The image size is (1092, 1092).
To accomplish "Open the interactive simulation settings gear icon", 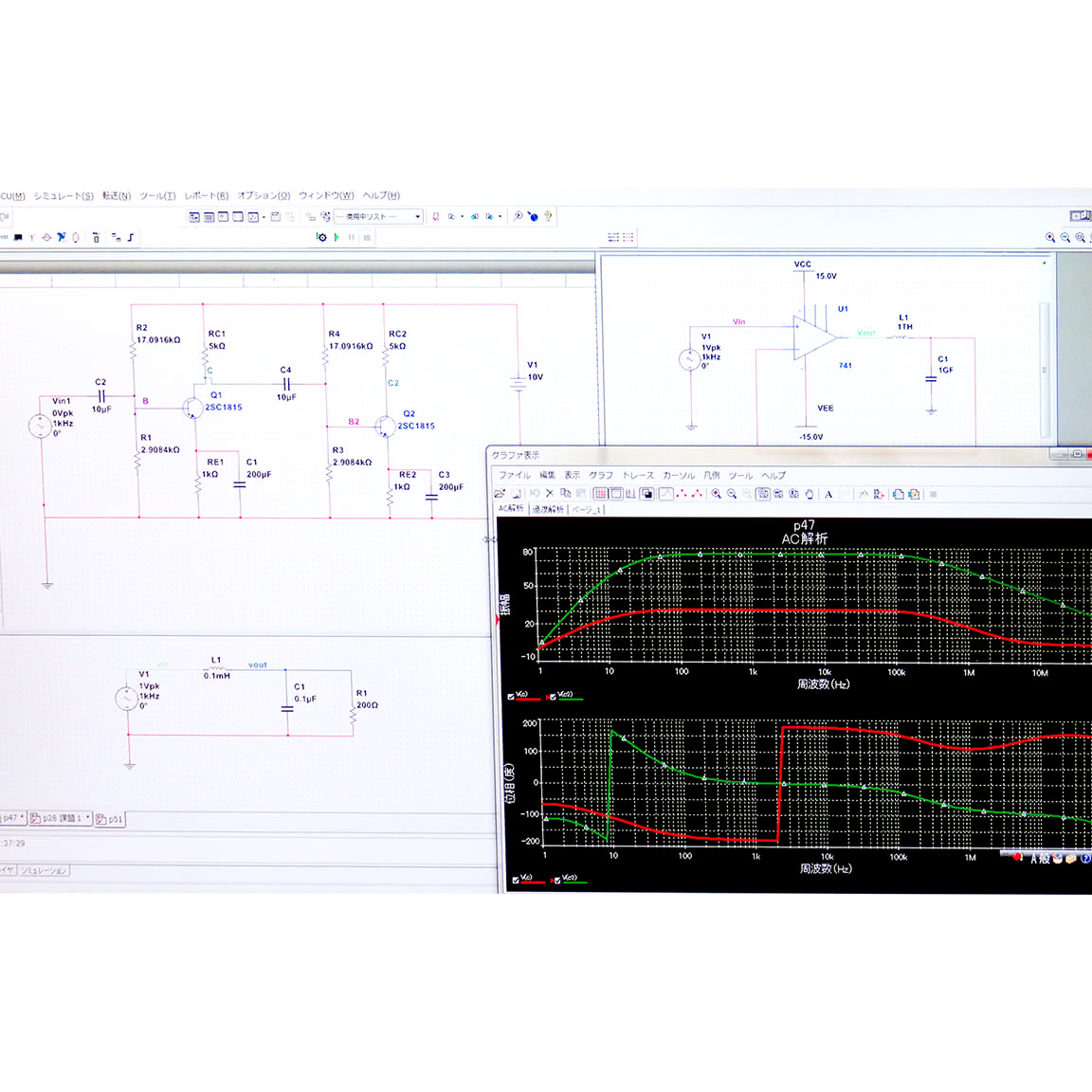I will 321,238.
